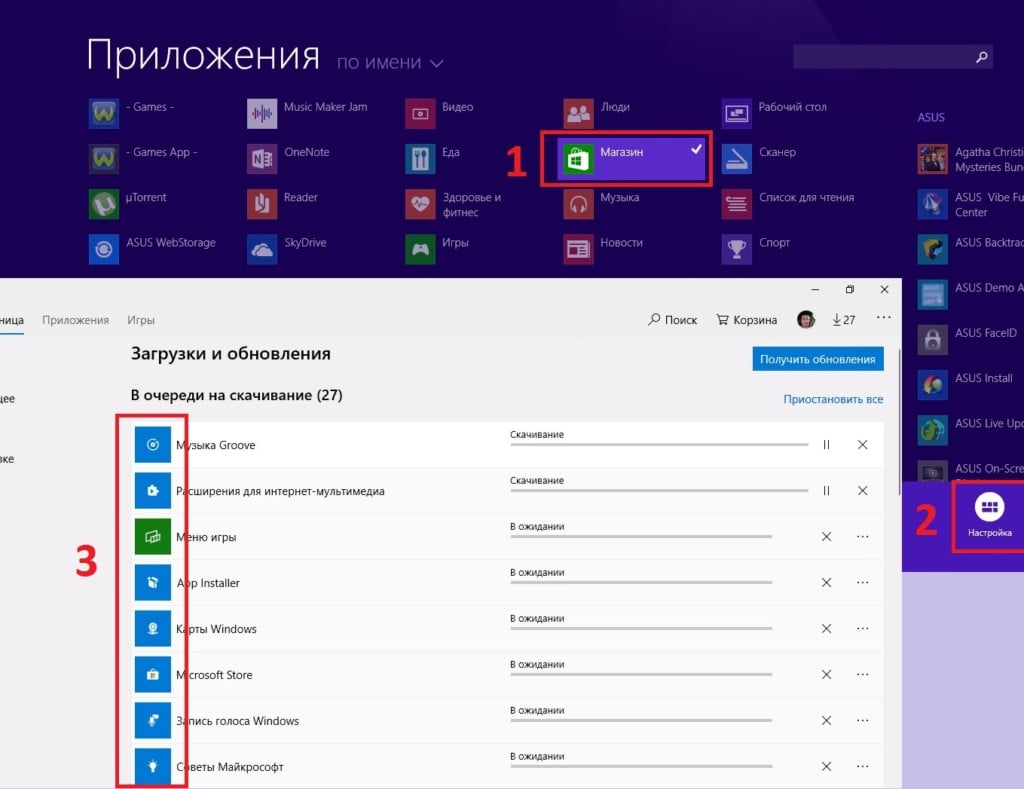Open ASUS Install app icon
This screenshot has width=1024, height=789.
[x=933, y=385]
